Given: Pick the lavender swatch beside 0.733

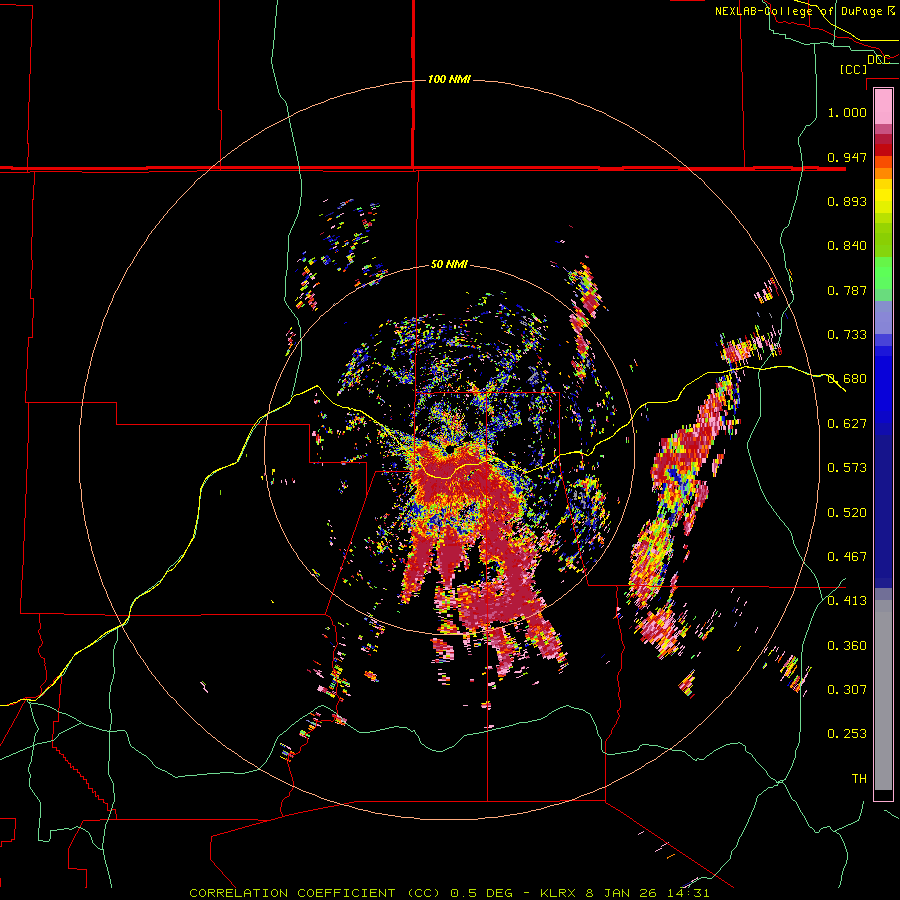Looking at the screenshot, I should (x=883, y=318).
